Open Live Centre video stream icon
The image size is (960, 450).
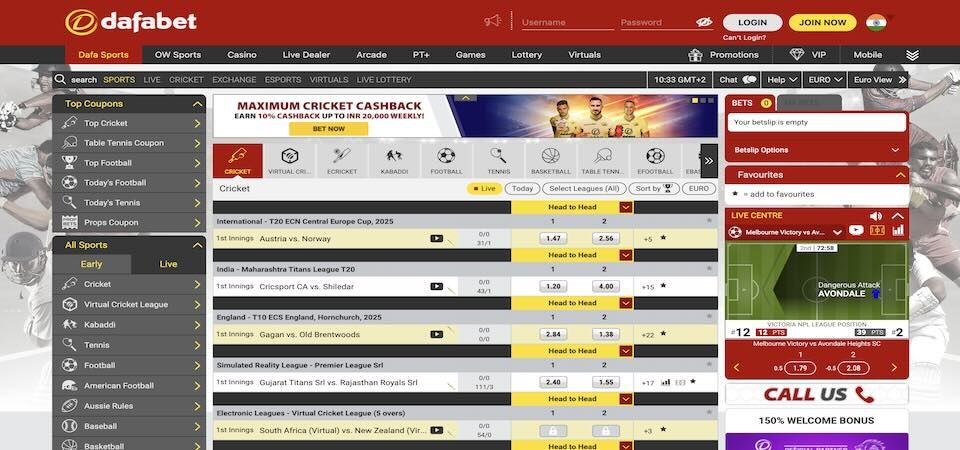857,231
